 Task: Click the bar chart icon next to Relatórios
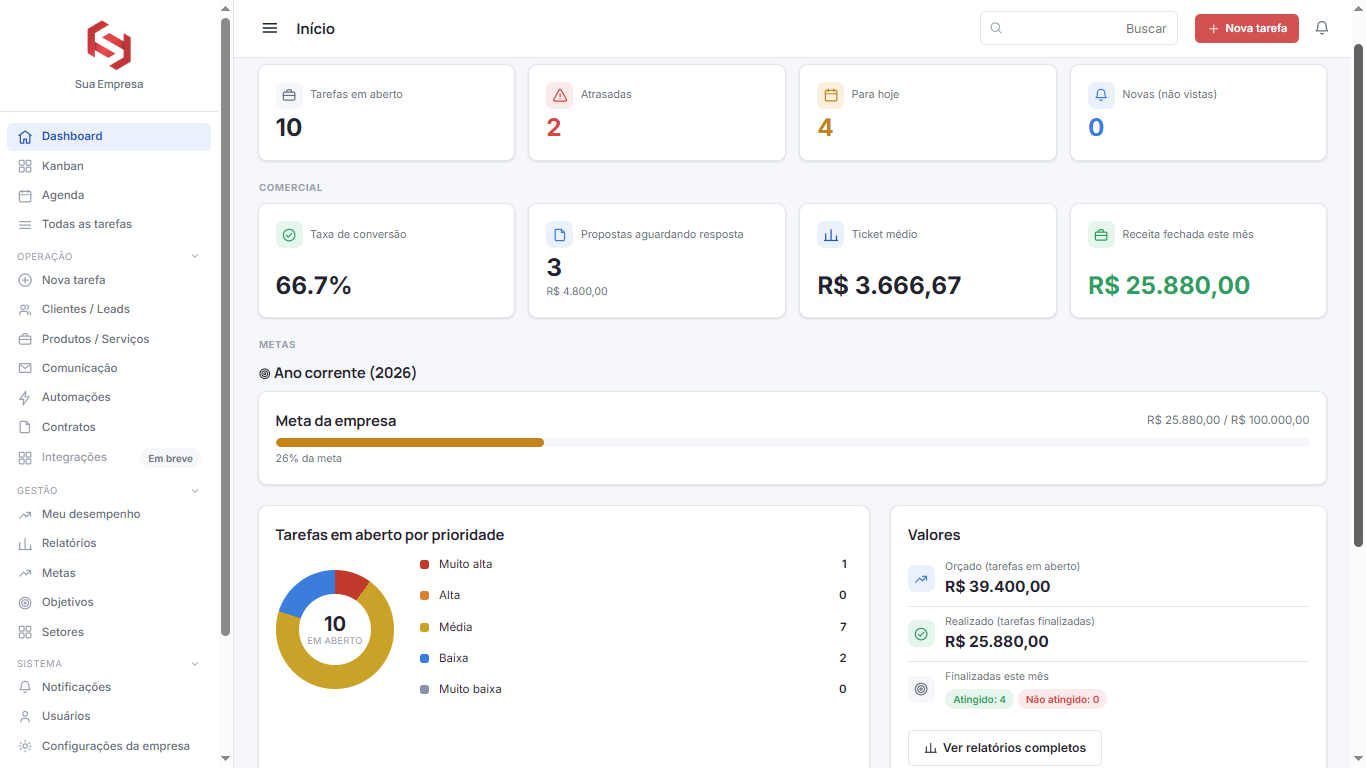25,544
